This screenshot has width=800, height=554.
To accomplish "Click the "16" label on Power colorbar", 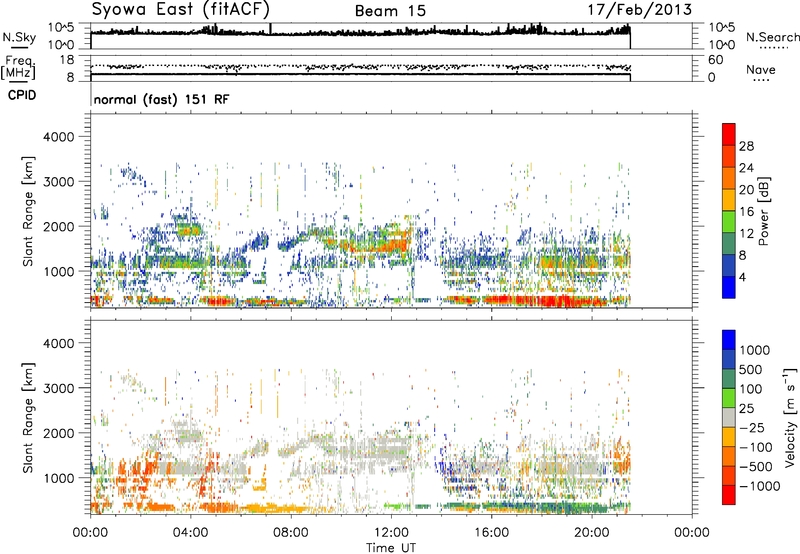I will 746,211.
